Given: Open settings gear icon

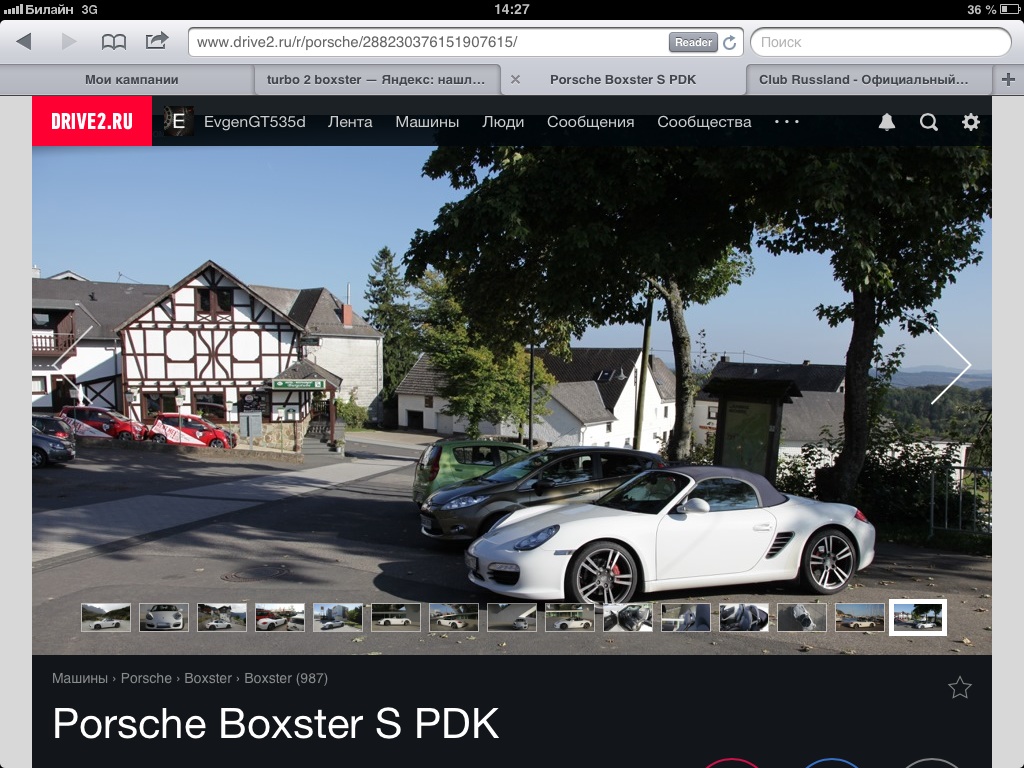Looking at the screenshot, I should (x=970, y=122).
